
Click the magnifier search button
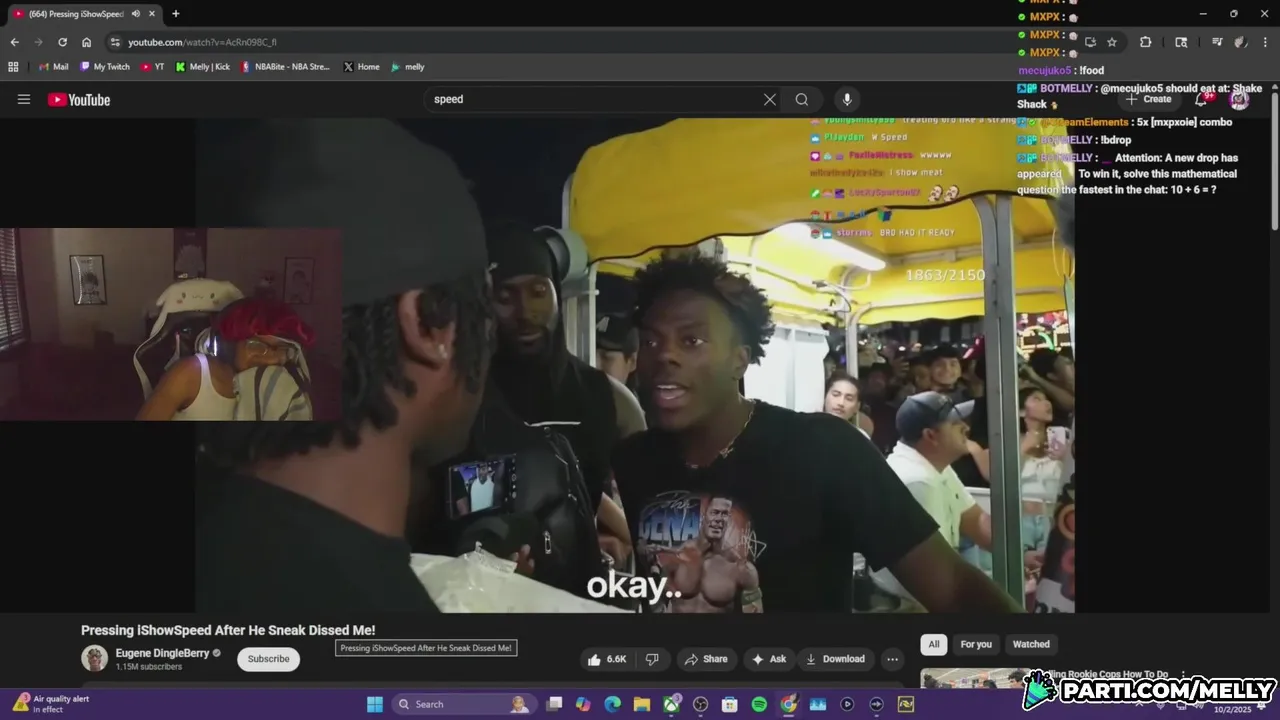pos(802,99)
